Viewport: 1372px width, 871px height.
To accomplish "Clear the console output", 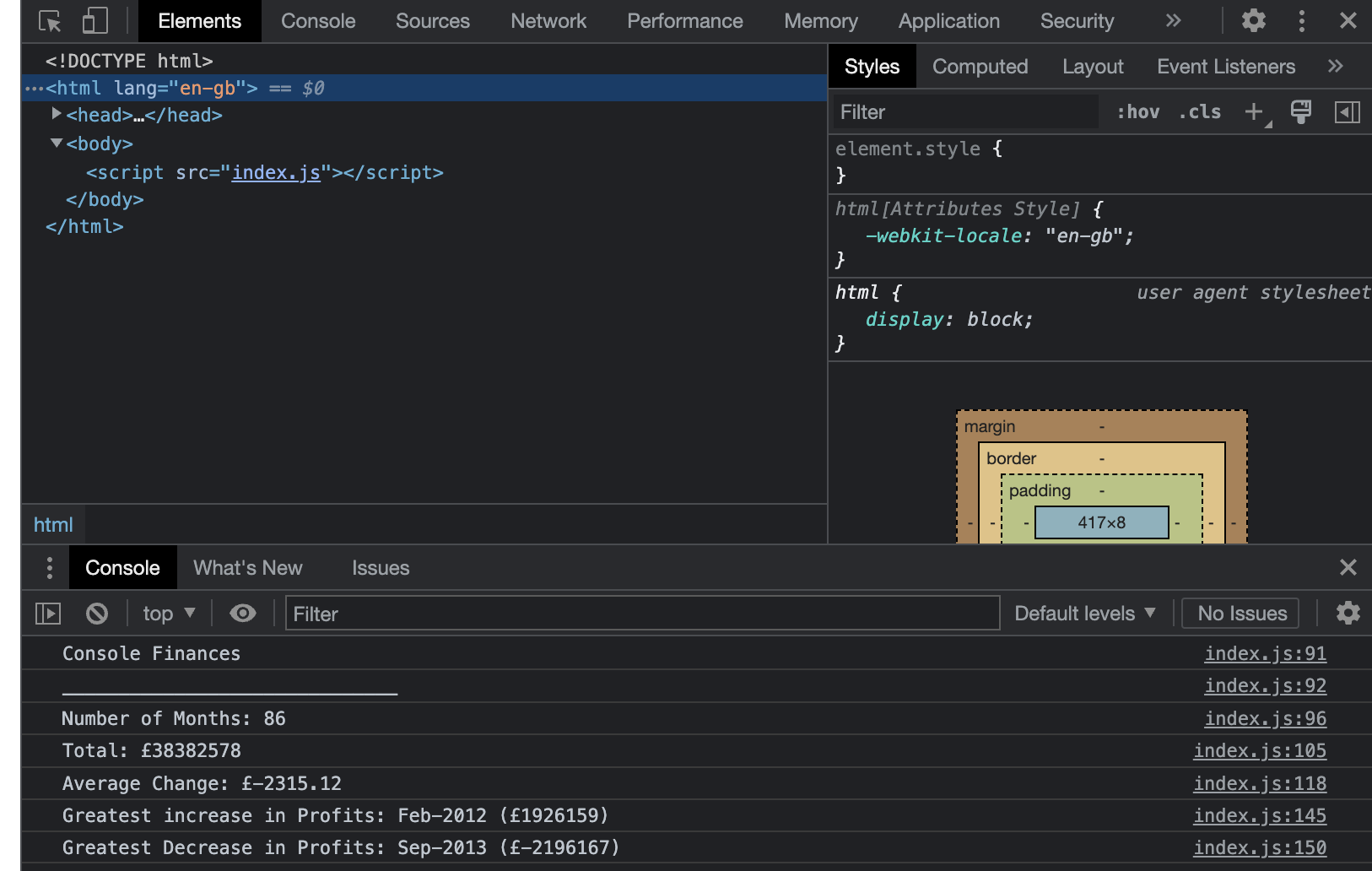I will [x=97, y=614].
